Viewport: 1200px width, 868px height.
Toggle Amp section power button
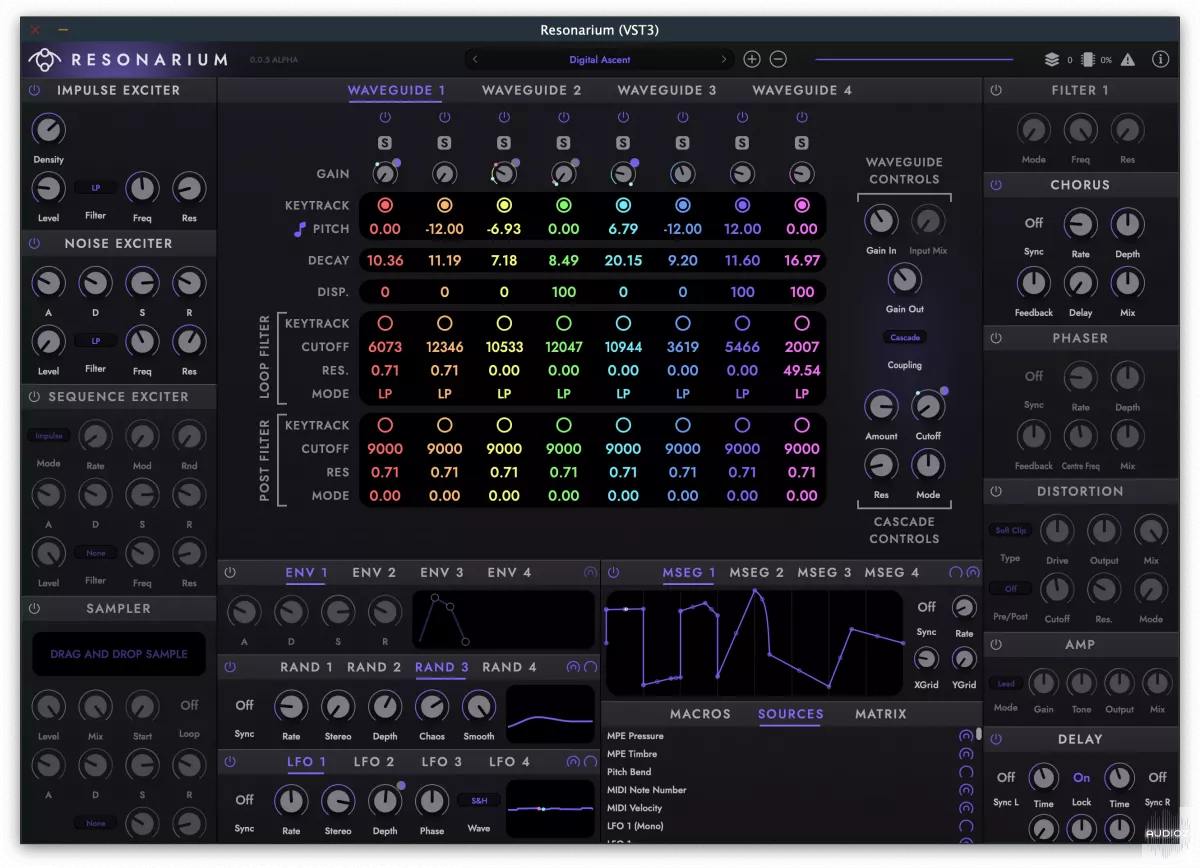click(x=996, y=645)
